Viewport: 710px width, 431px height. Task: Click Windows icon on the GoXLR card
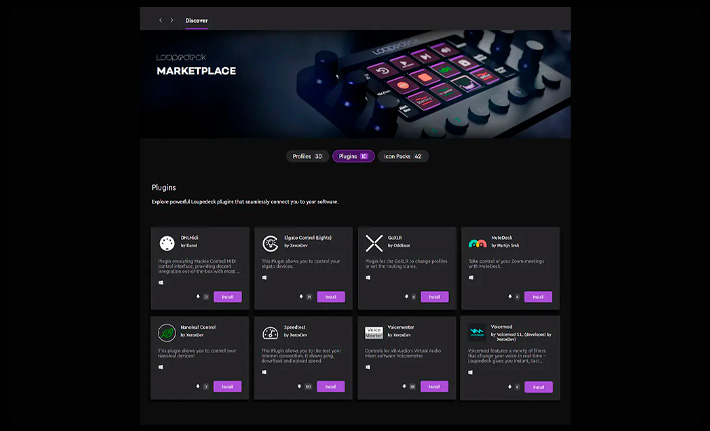click(368, 278)
